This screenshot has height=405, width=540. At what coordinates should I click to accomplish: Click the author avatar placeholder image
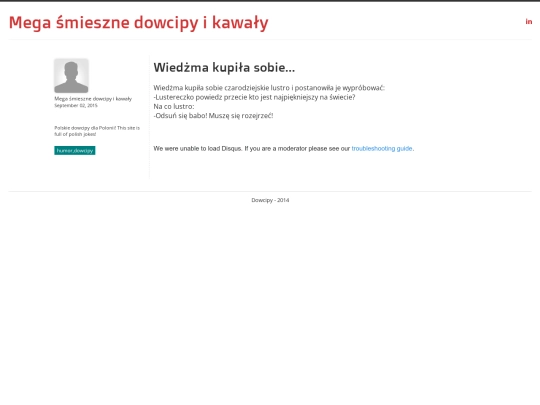click(71, 75)
